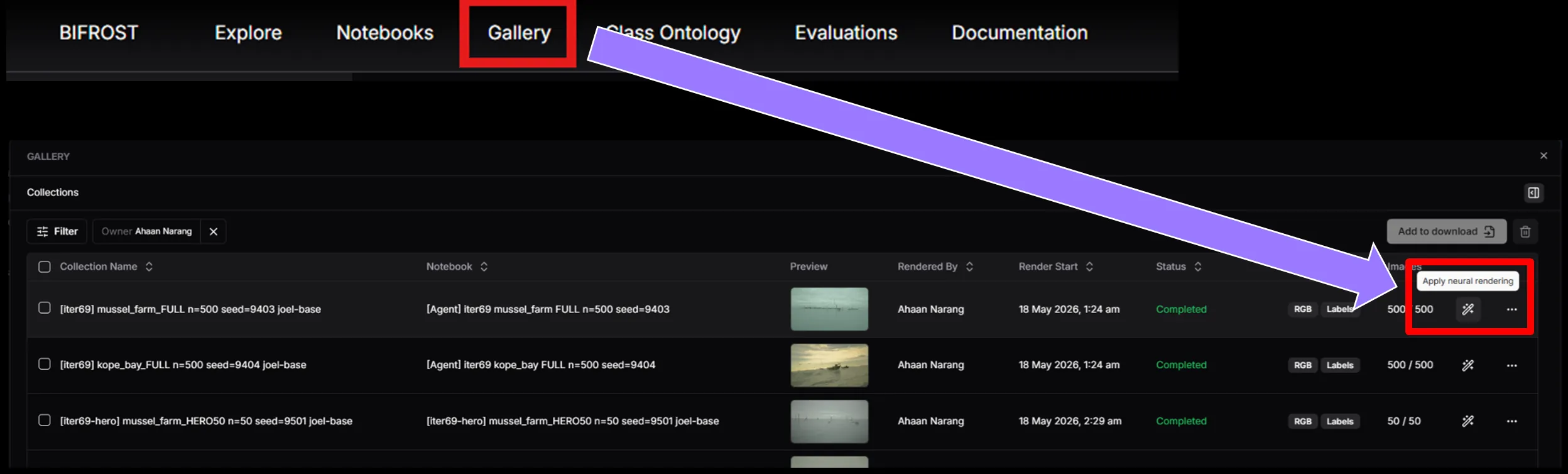
Task: Remove the Owner Ahaan Narang filter
Action: pos(214,231)
